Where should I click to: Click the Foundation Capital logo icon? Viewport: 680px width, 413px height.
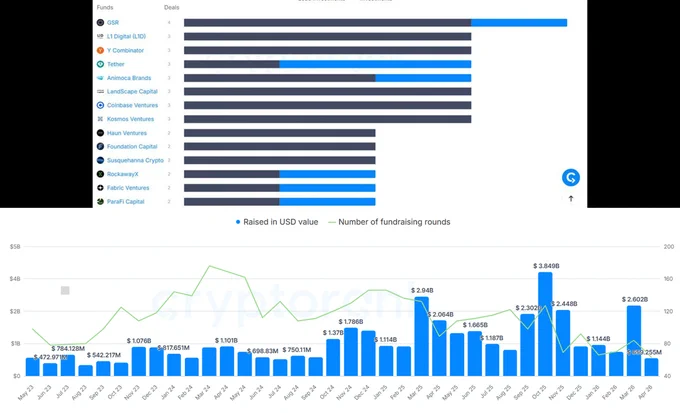pos(100,147)
